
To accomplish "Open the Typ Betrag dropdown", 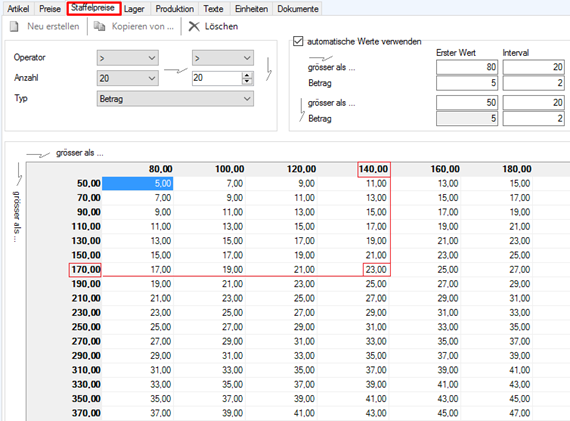I will 175,99.
